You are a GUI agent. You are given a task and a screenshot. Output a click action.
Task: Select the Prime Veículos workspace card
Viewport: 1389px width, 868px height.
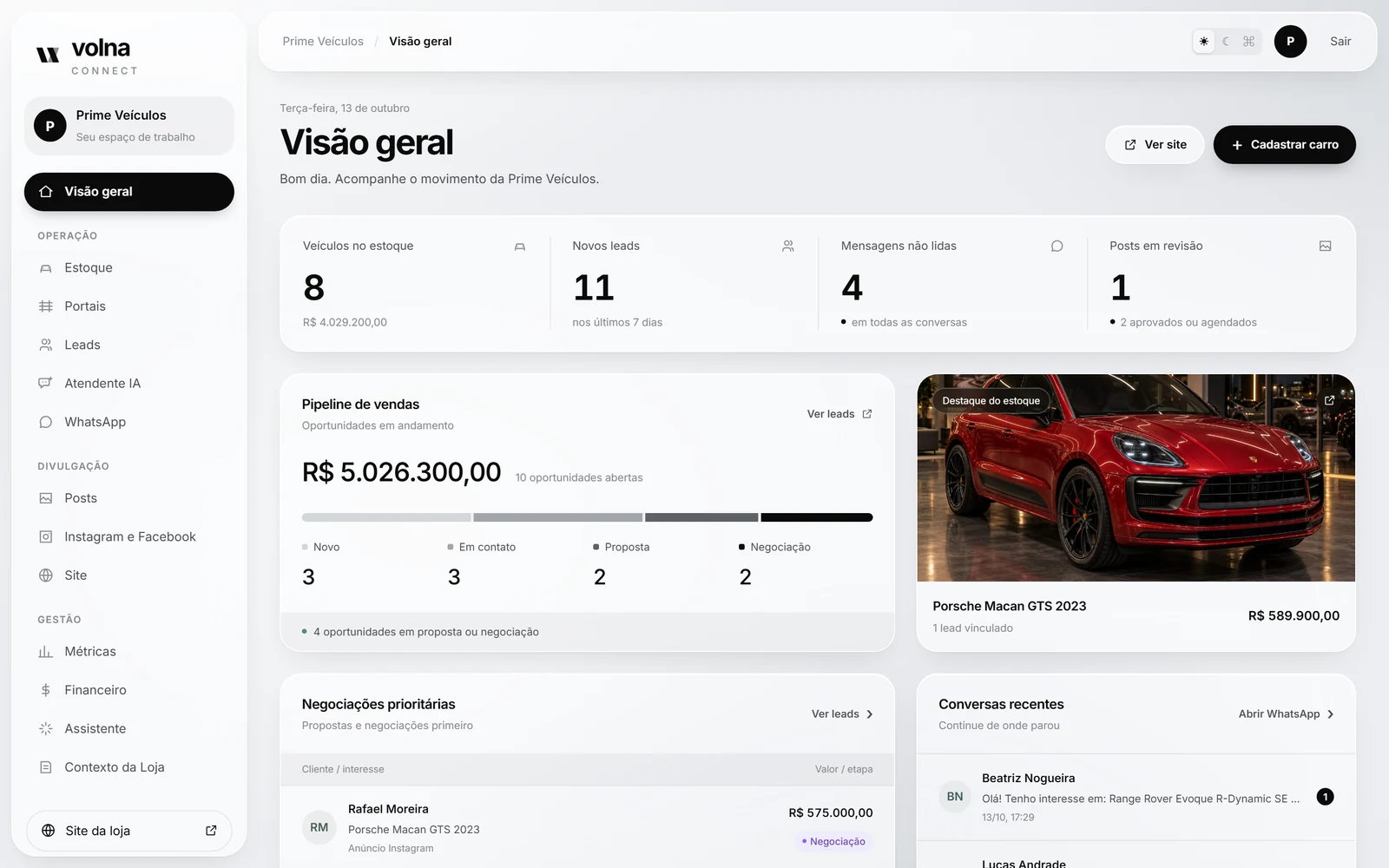129,126
